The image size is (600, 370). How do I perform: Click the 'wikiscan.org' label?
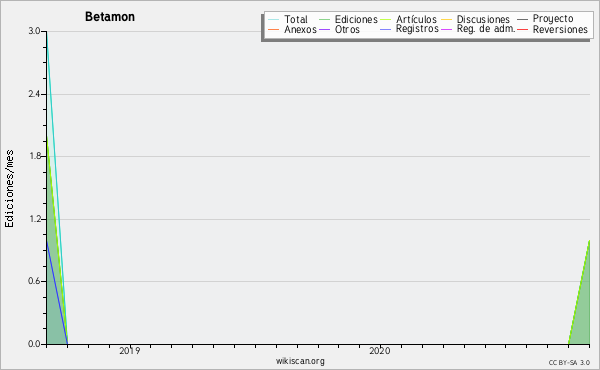click(x=300, y=361)
